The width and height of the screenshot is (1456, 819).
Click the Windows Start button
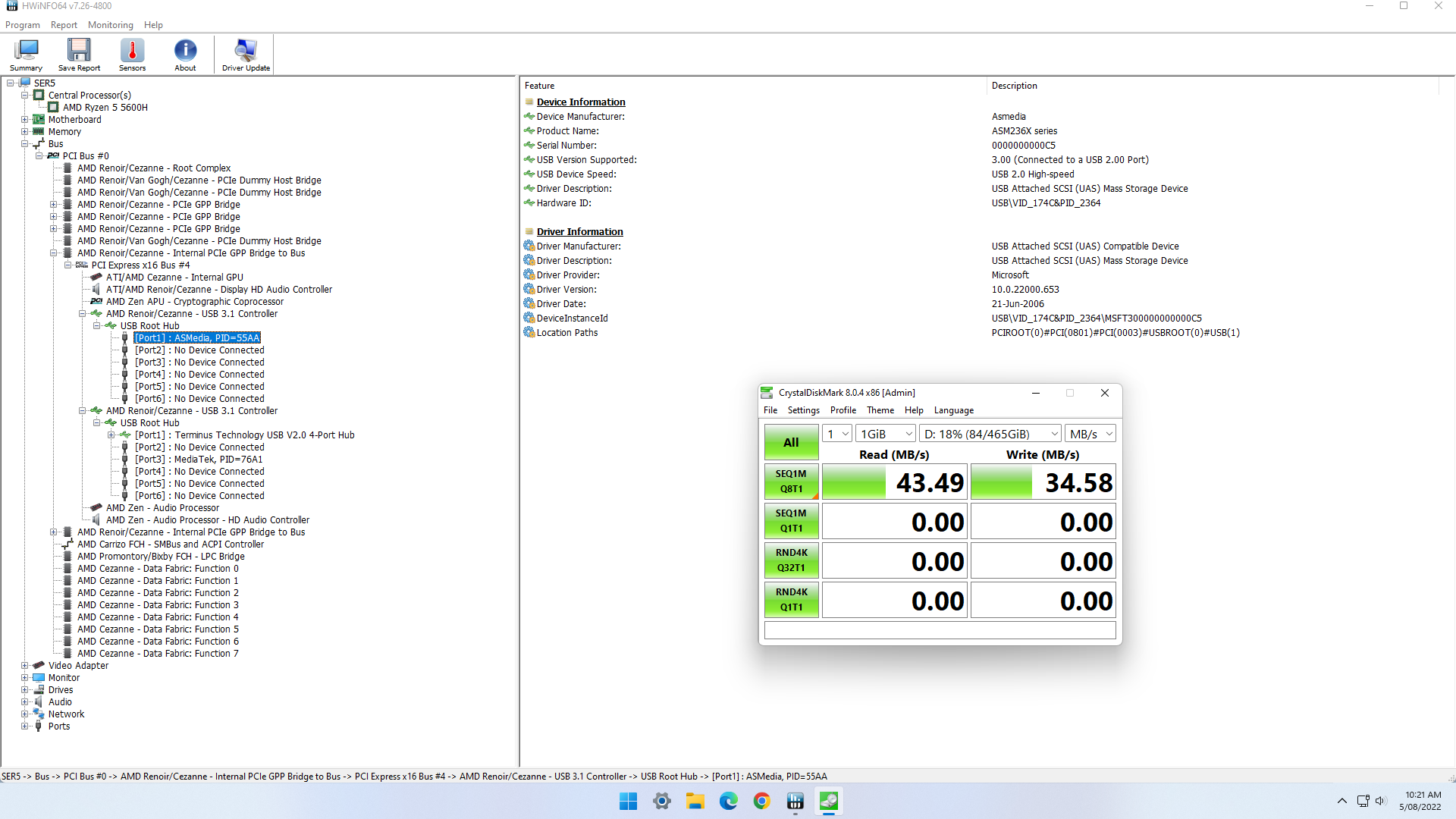[x=628, y=801]
